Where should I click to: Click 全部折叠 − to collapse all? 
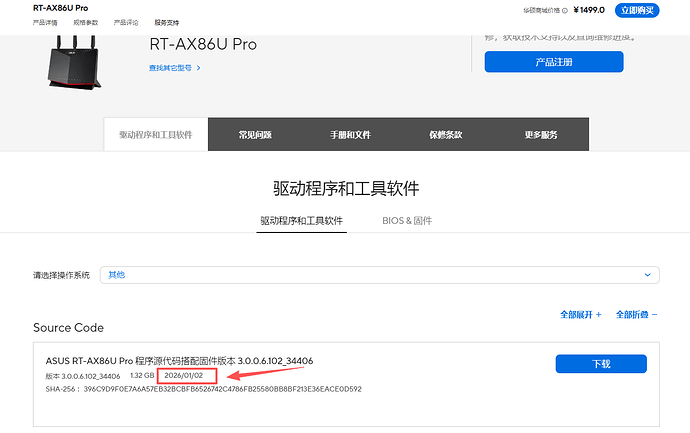click(x=636, y=315)
